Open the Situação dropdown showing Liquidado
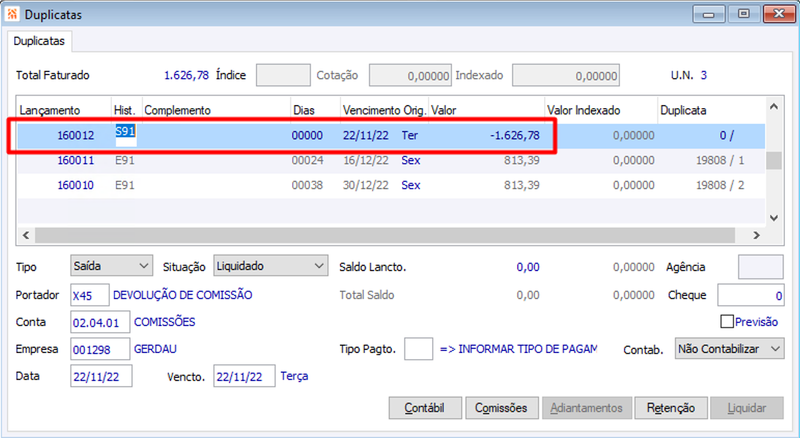The image size is (800, 438). coord(270,266)
